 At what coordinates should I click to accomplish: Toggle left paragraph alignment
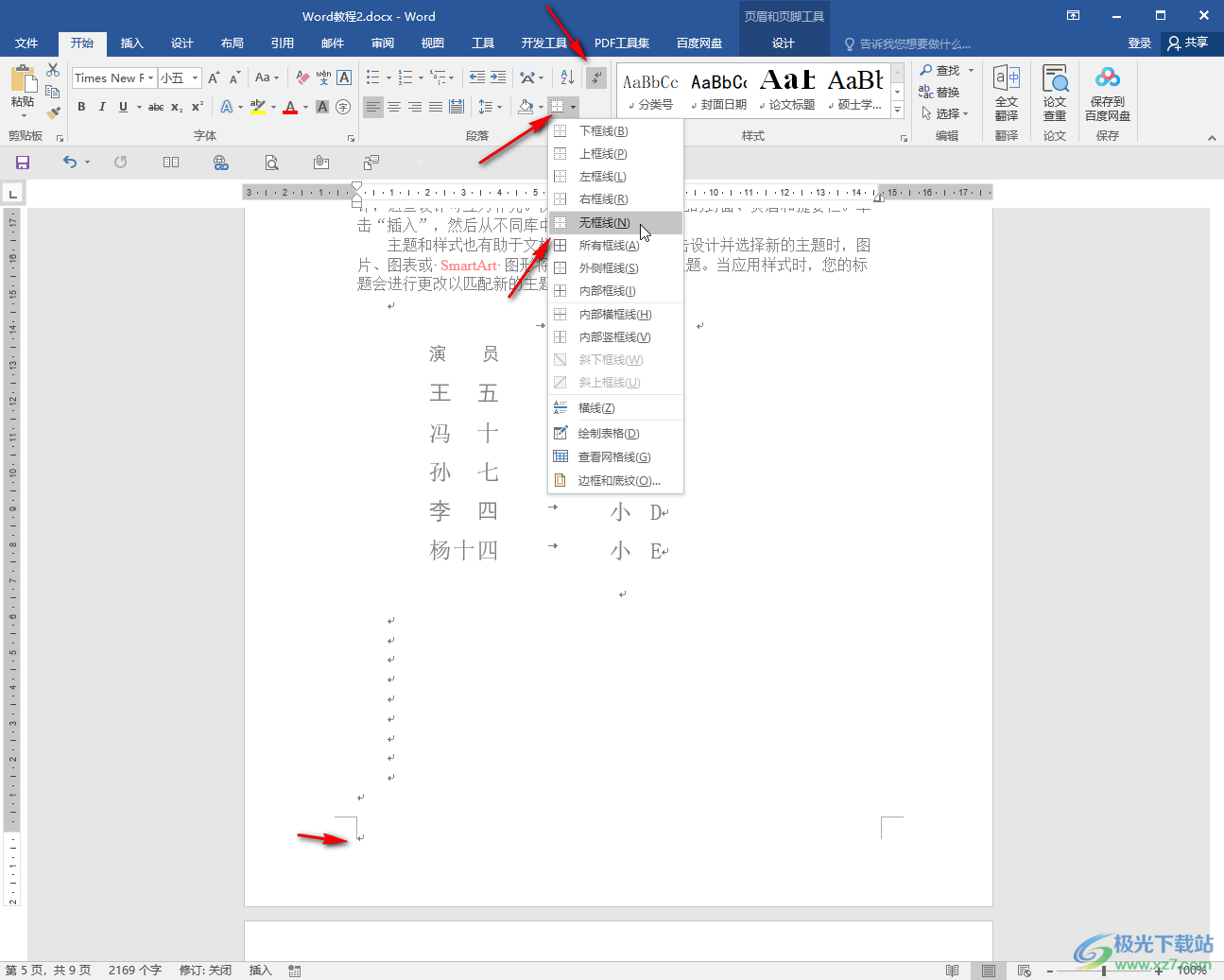[x=373, y=107]
